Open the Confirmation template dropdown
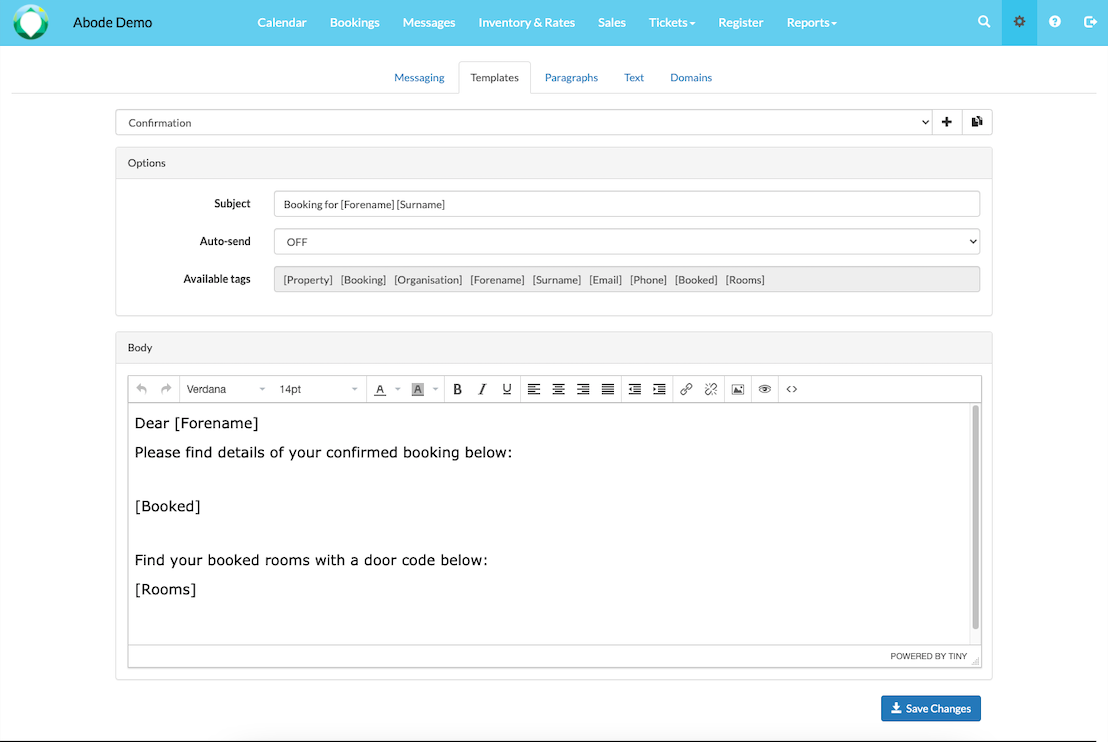The width and height of the screenshot is (1108, 742). coord(524,122)
